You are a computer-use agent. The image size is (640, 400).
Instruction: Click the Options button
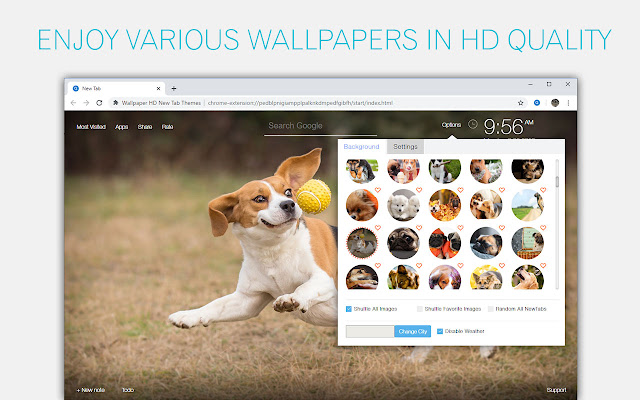point(451,125)
